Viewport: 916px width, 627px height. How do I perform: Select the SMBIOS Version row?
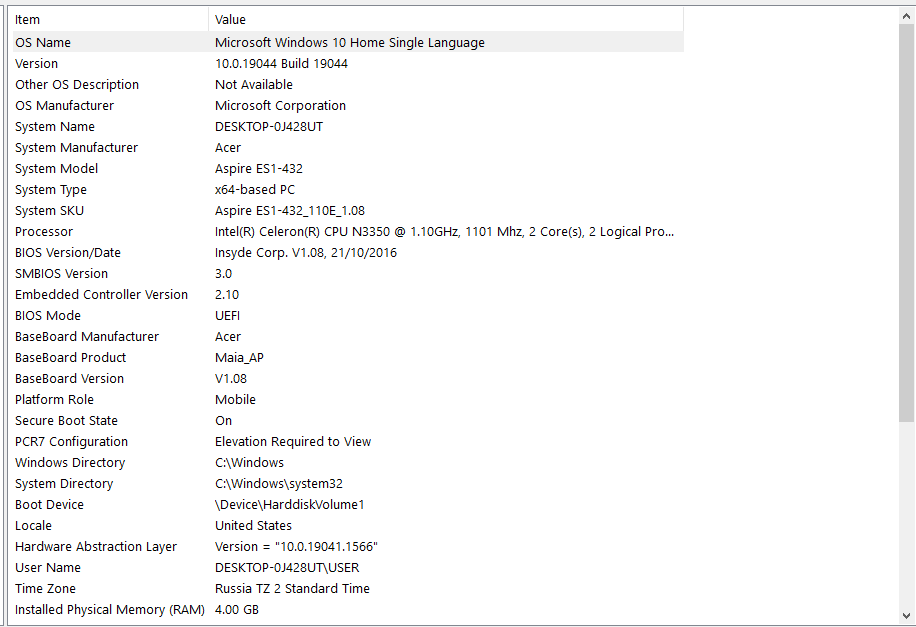pyautogui.click(x=348, y=274)
